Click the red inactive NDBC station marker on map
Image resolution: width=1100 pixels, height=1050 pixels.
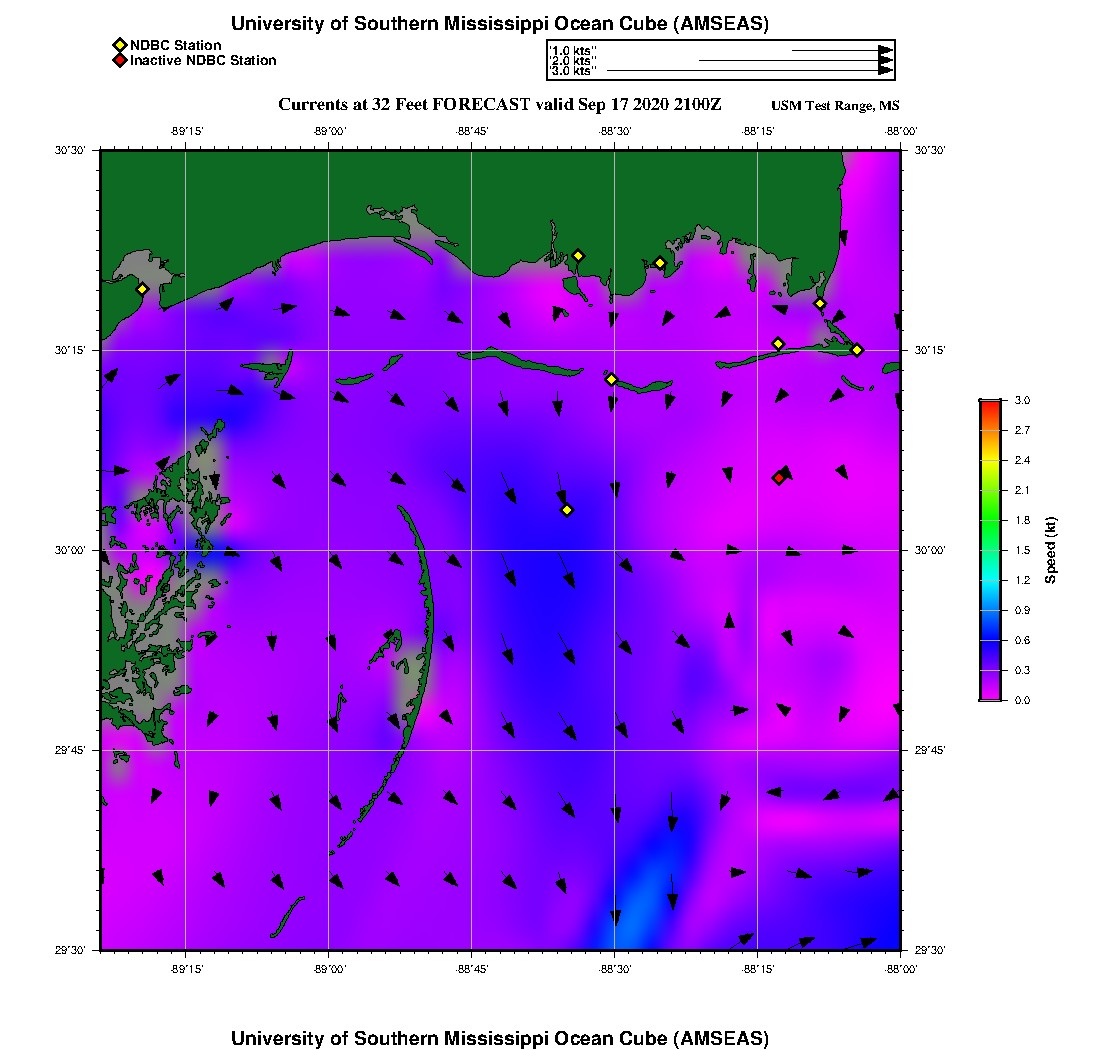[x=778, y=478]
